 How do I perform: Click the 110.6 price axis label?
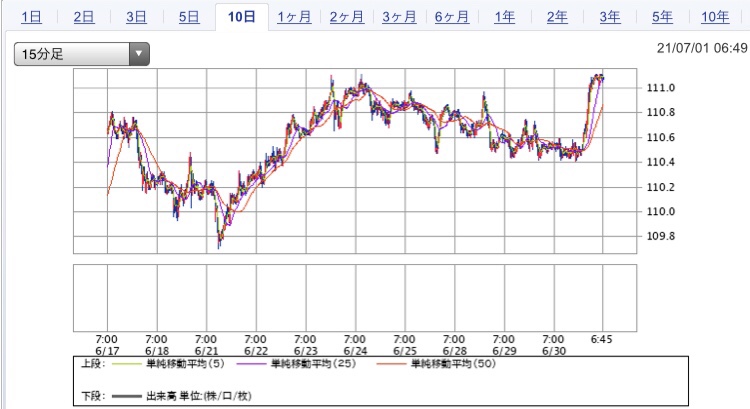tap(661, 137)
